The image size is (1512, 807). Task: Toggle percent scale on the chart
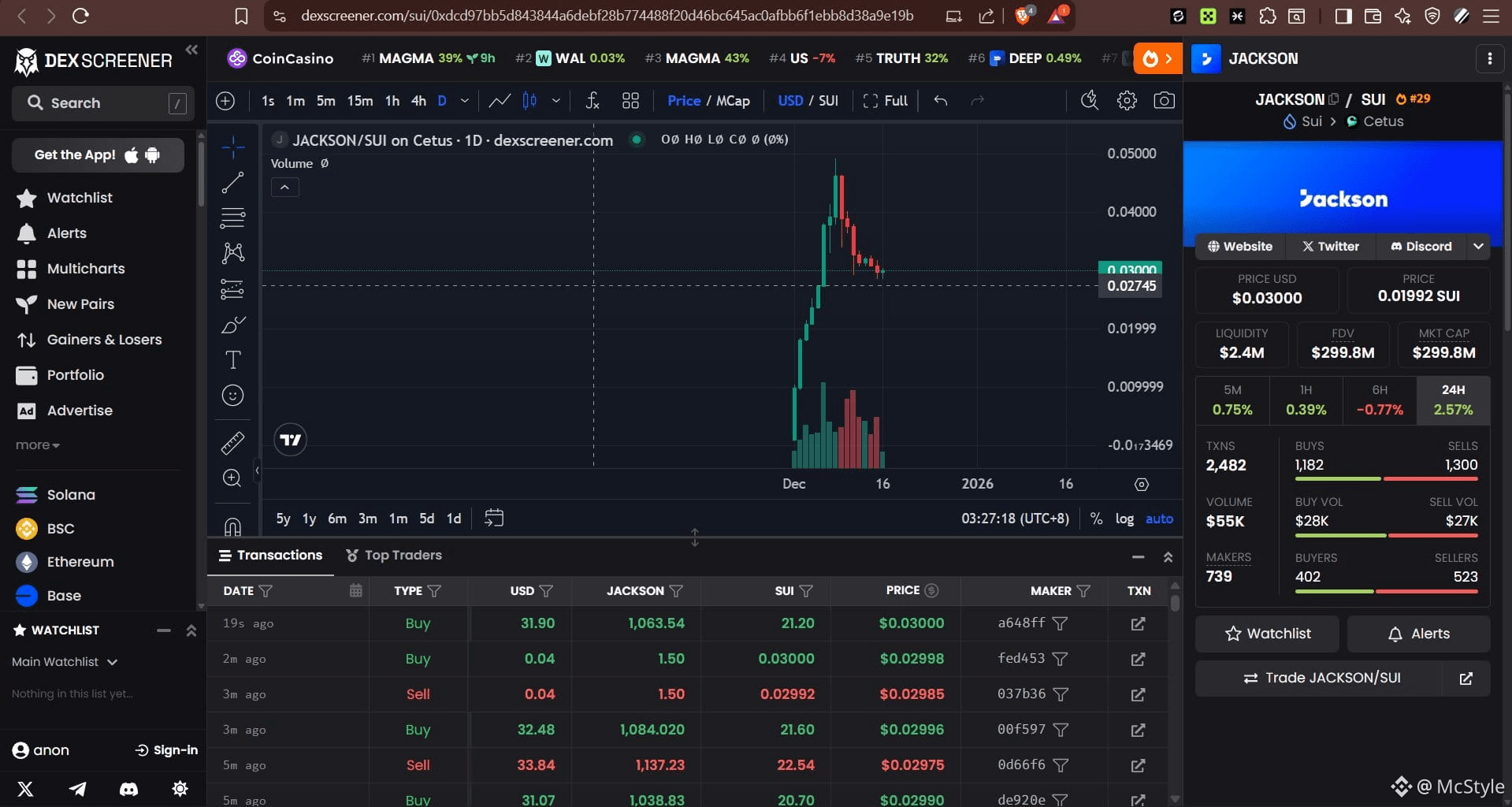click(1096, 519)
